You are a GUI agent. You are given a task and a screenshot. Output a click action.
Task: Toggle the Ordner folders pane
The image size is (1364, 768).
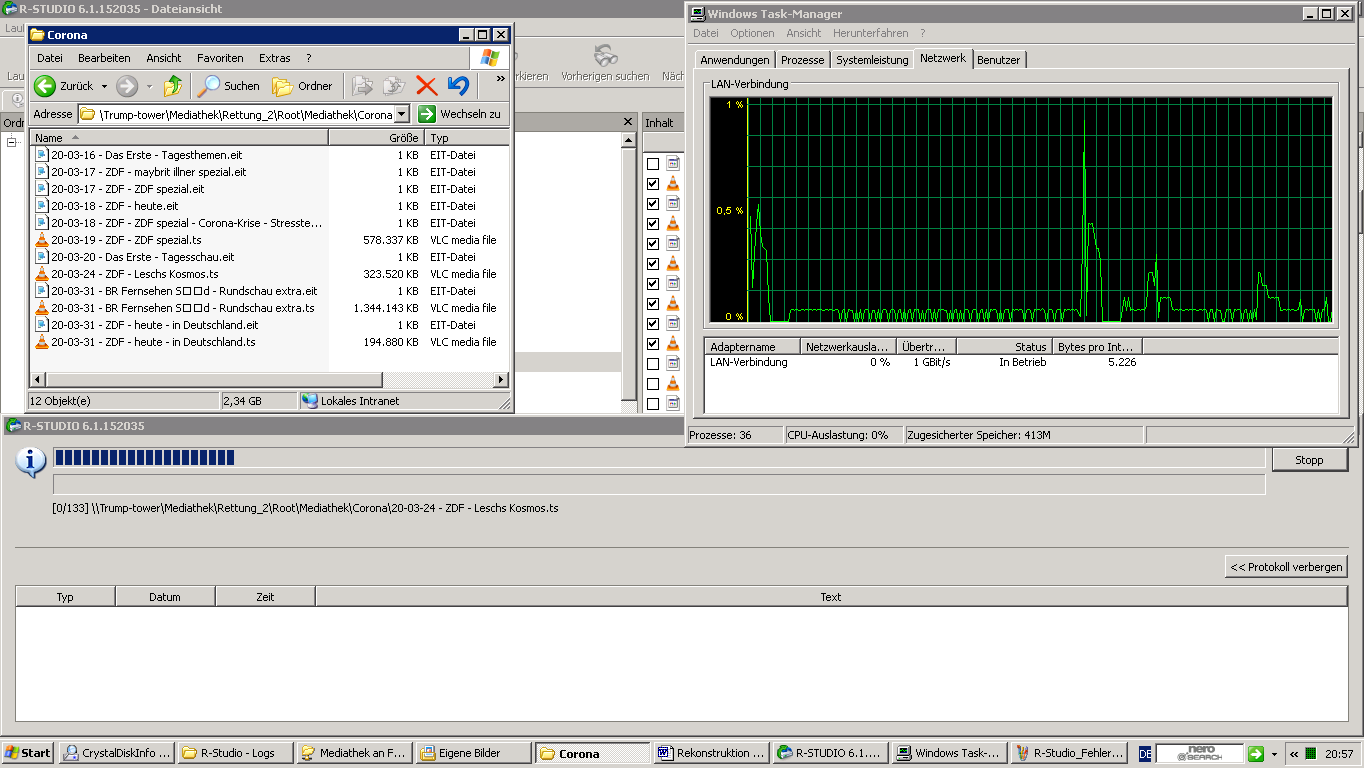(x=302, y=86)
